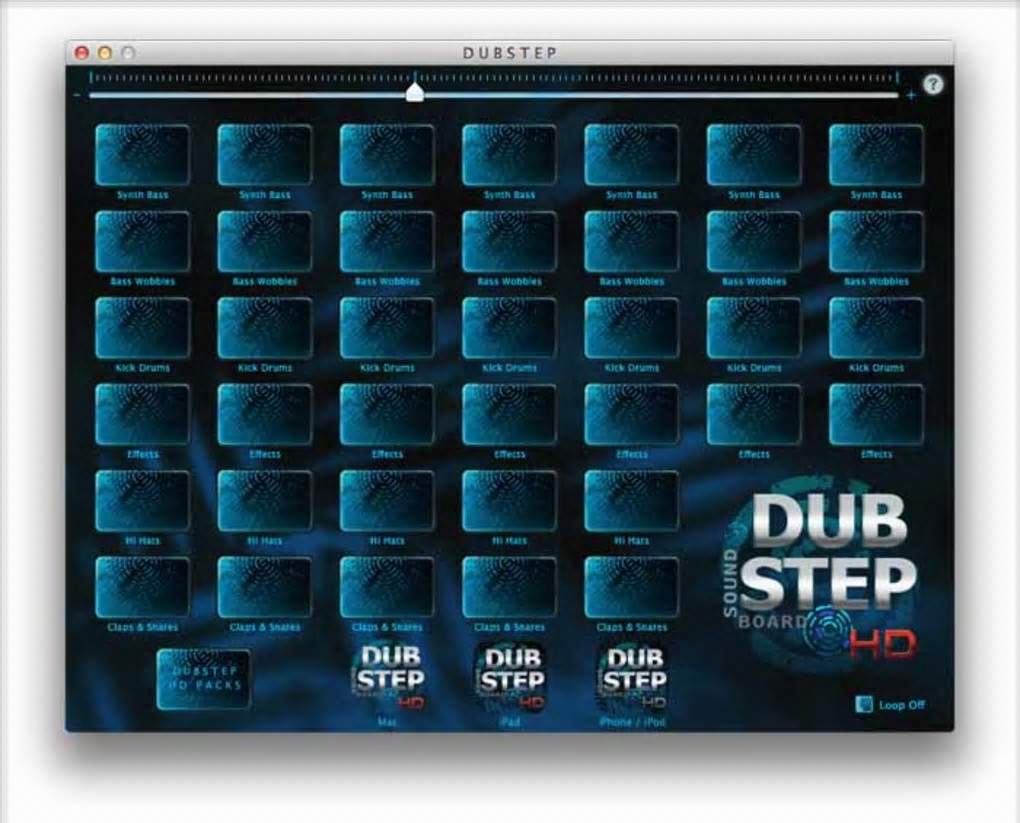This screenshot has height=823, width=1020.
Task: Tap the first Hi Hats pad
Action: (x=142, y=501)
